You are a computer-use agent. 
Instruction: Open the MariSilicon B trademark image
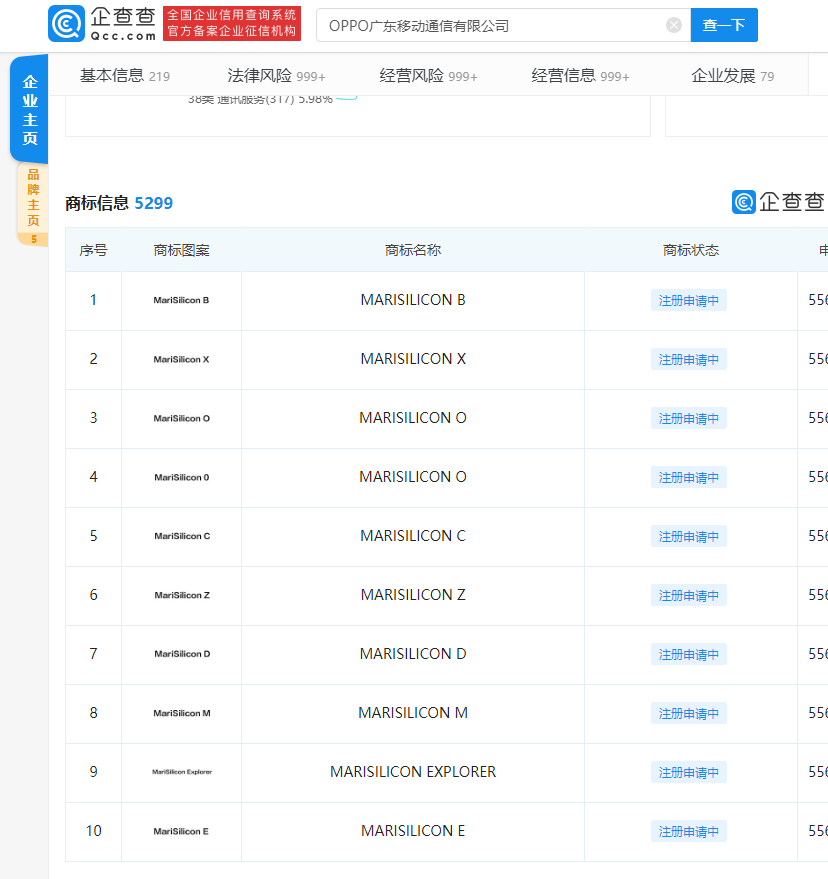[x=181, y=300]
